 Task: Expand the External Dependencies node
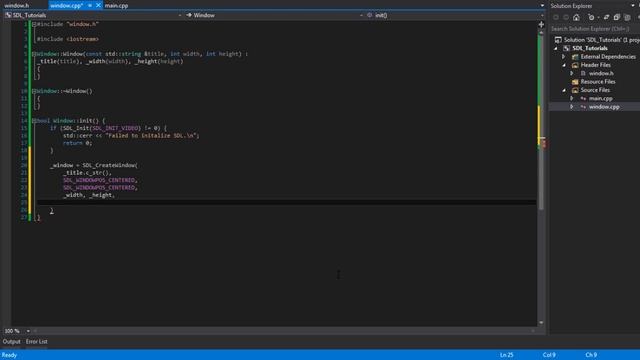coord(564,57)
